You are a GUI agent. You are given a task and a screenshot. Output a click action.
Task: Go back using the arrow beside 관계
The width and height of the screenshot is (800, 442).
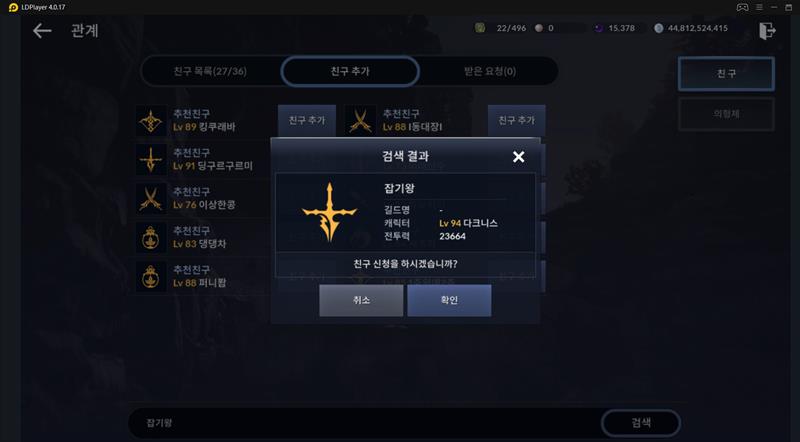(x=42, y=31)
